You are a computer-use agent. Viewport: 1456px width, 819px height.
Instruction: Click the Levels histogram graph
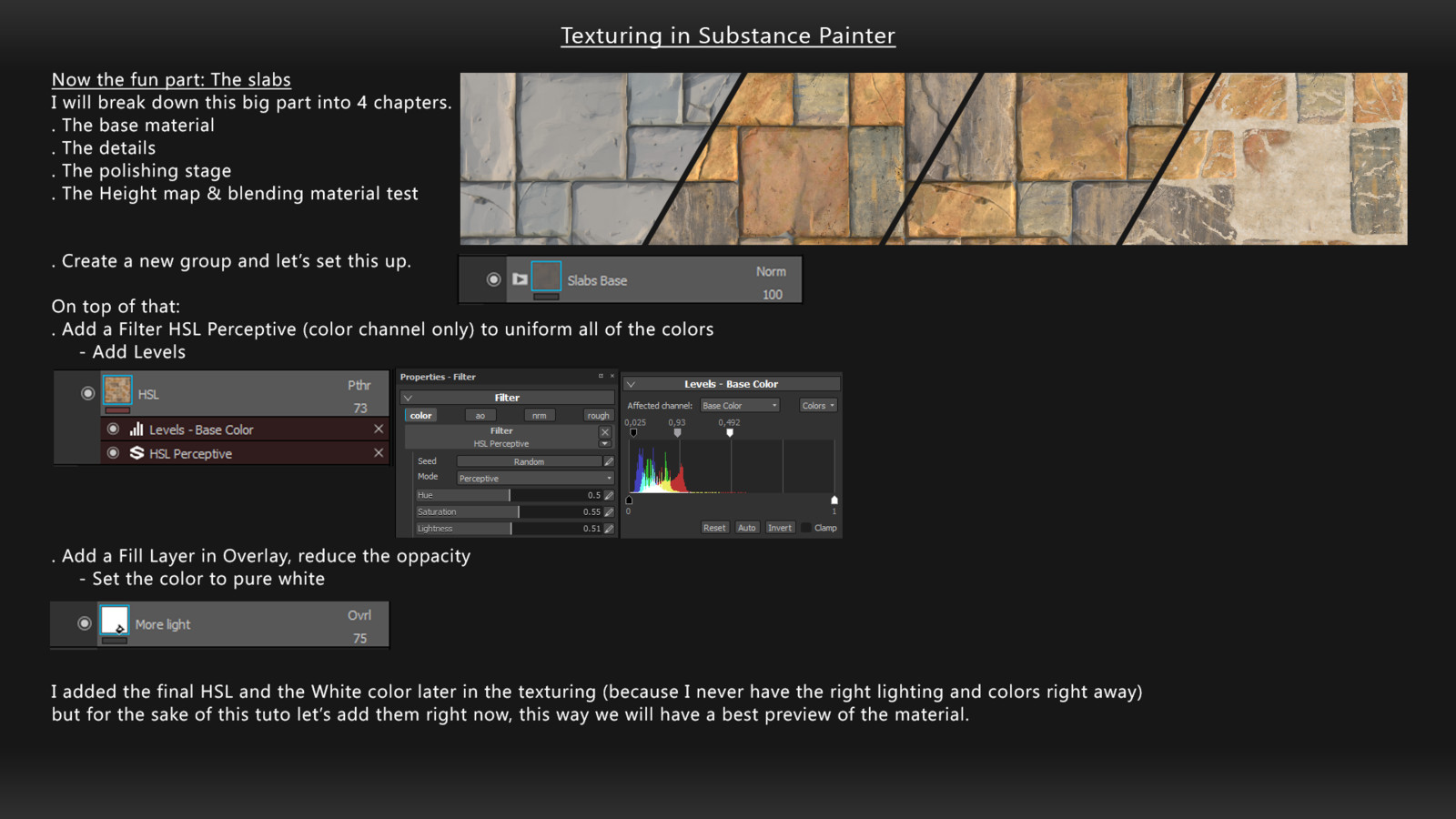coord(732,466)
